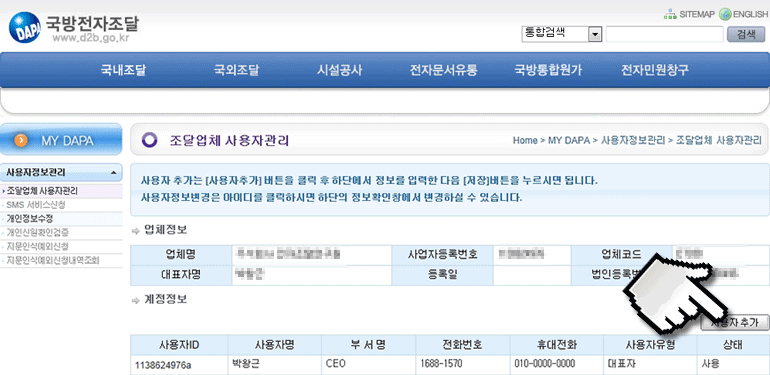Click the 사용자ID column header
Image resolution: width=770 pixels, height=375 pixels.
pos(179,345)
